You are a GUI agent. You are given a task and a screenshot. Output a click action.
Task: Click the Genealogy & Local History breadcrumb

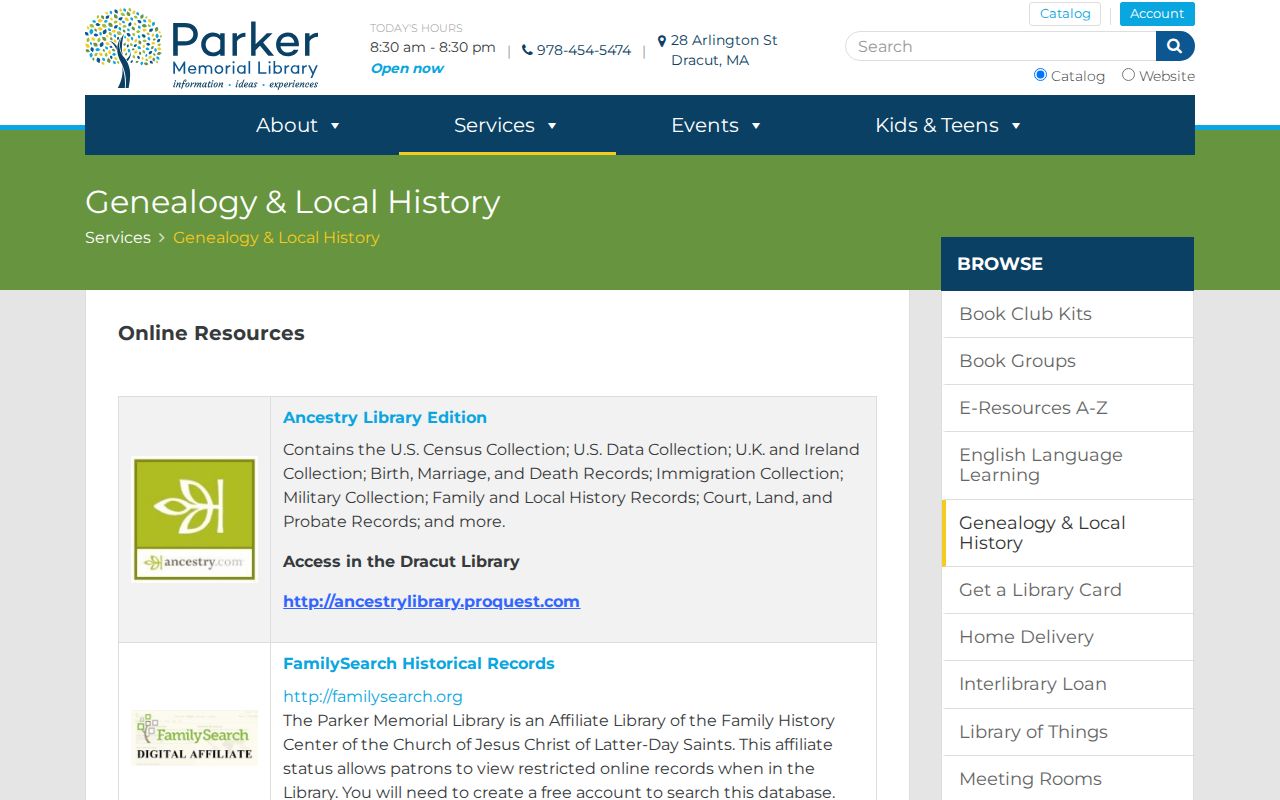coord(276,237)
